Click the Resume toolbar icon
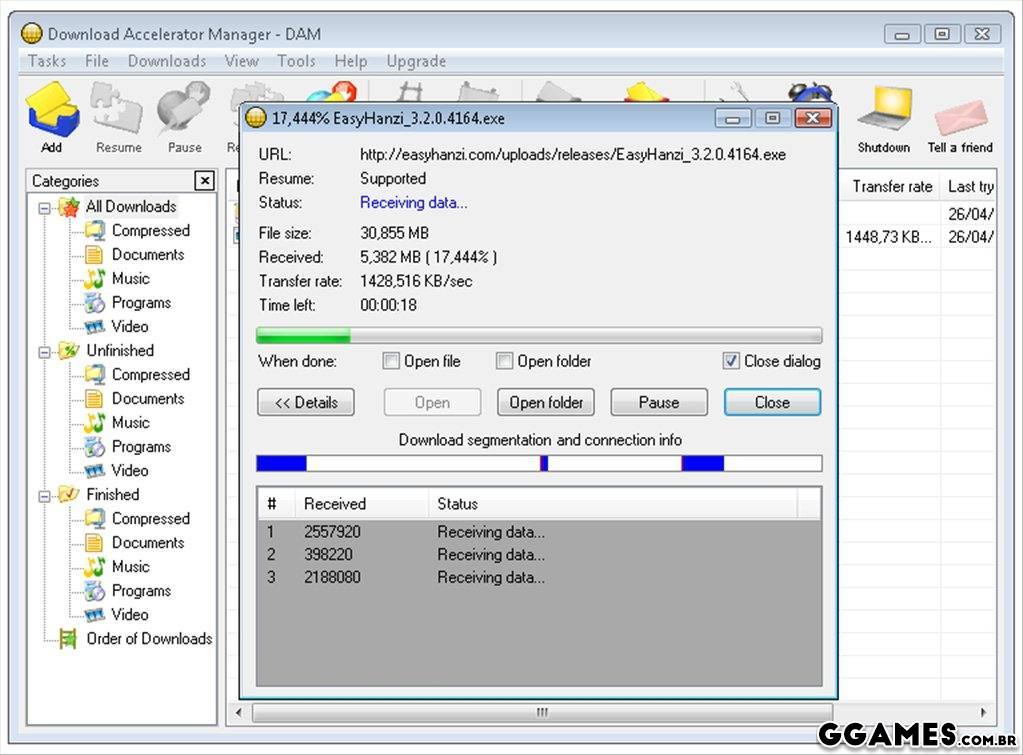Screen dimensions: 1023x755 click(x=118, y=112)
